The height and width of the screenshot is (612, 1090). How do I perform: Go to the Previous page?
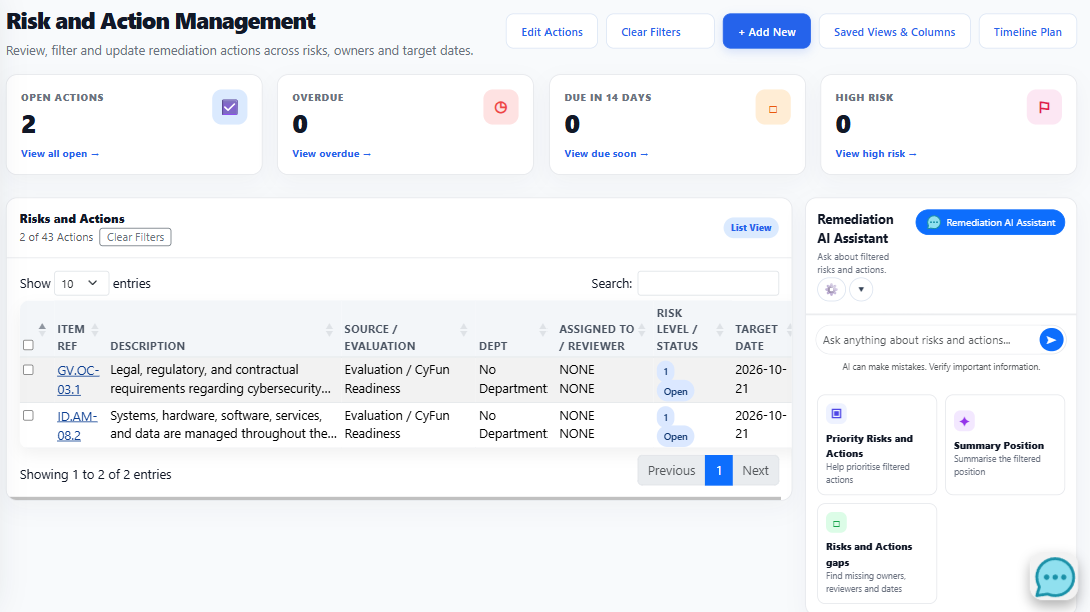click(671, 470)
